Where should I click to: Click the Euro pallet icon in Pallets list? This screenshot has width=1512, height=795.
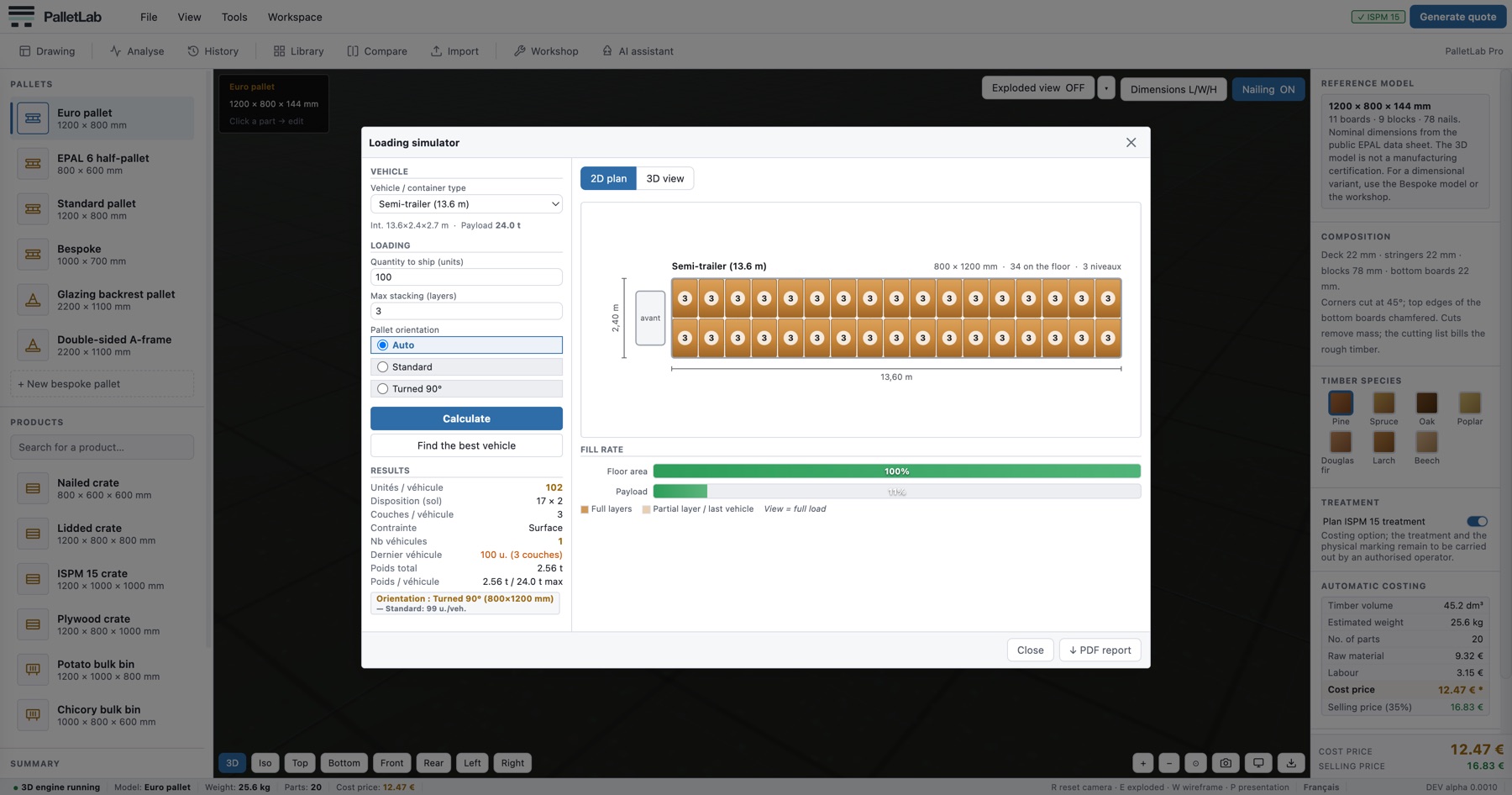click(x=33, y=118)
